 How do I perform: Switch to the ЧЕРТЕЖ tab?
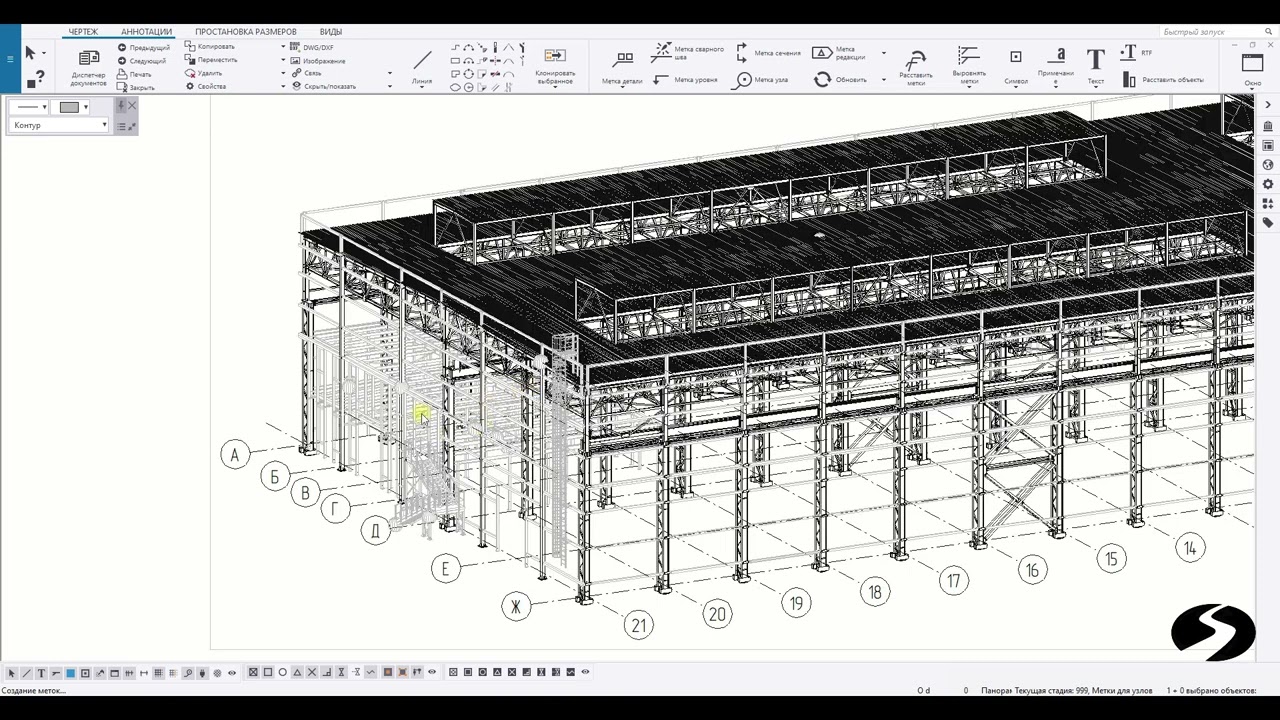[x=83, y=32]
